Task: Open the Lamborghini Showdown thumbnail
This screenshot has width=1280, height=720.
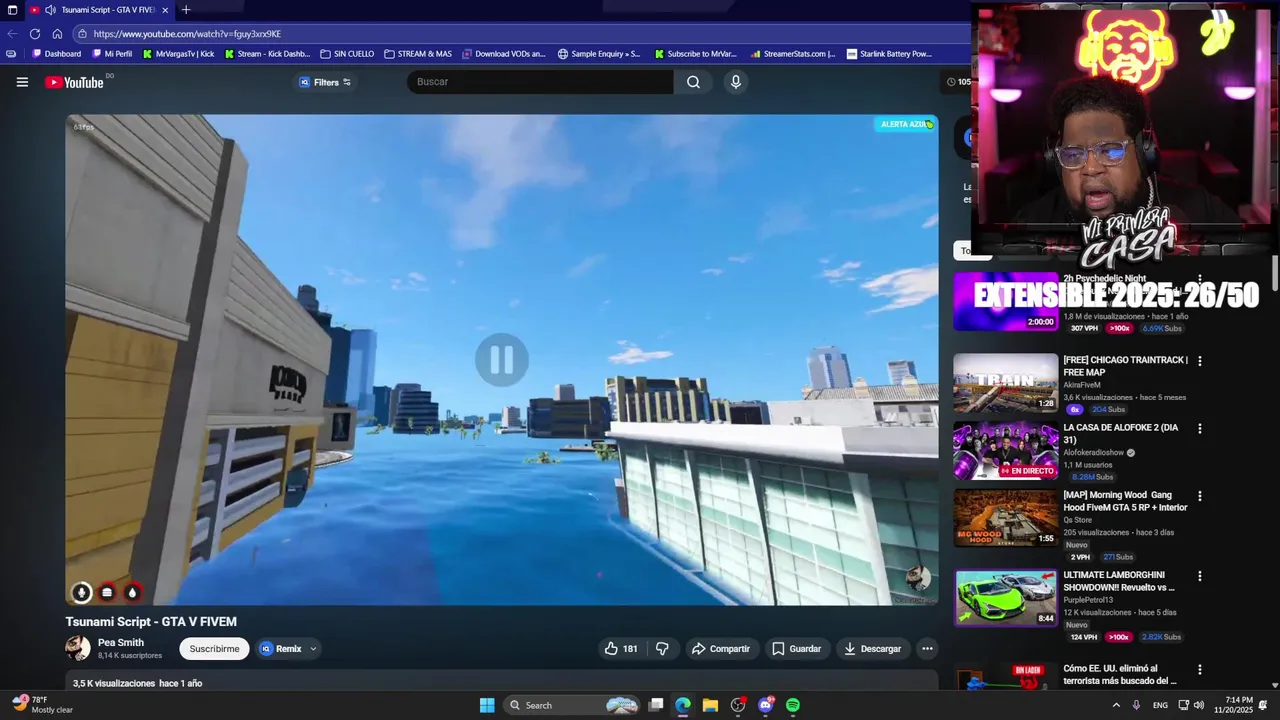Action: [1005, 598]
